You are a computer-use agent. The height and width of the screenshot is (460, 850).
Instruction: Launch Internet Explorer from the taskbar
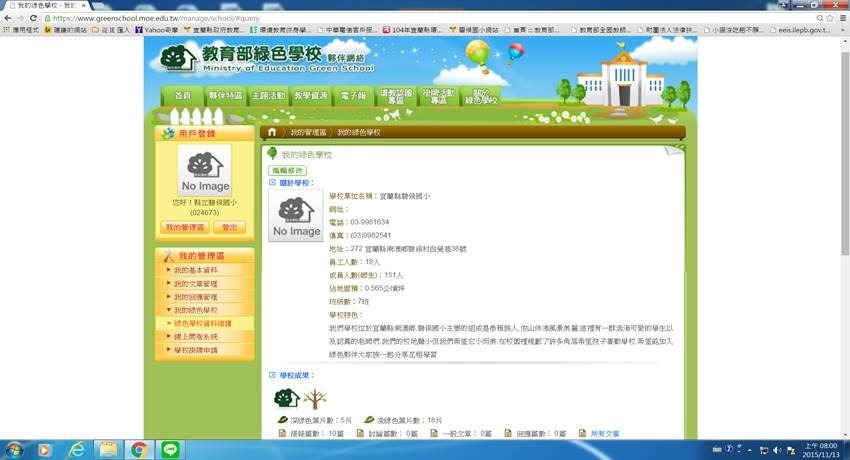(75, 450)
